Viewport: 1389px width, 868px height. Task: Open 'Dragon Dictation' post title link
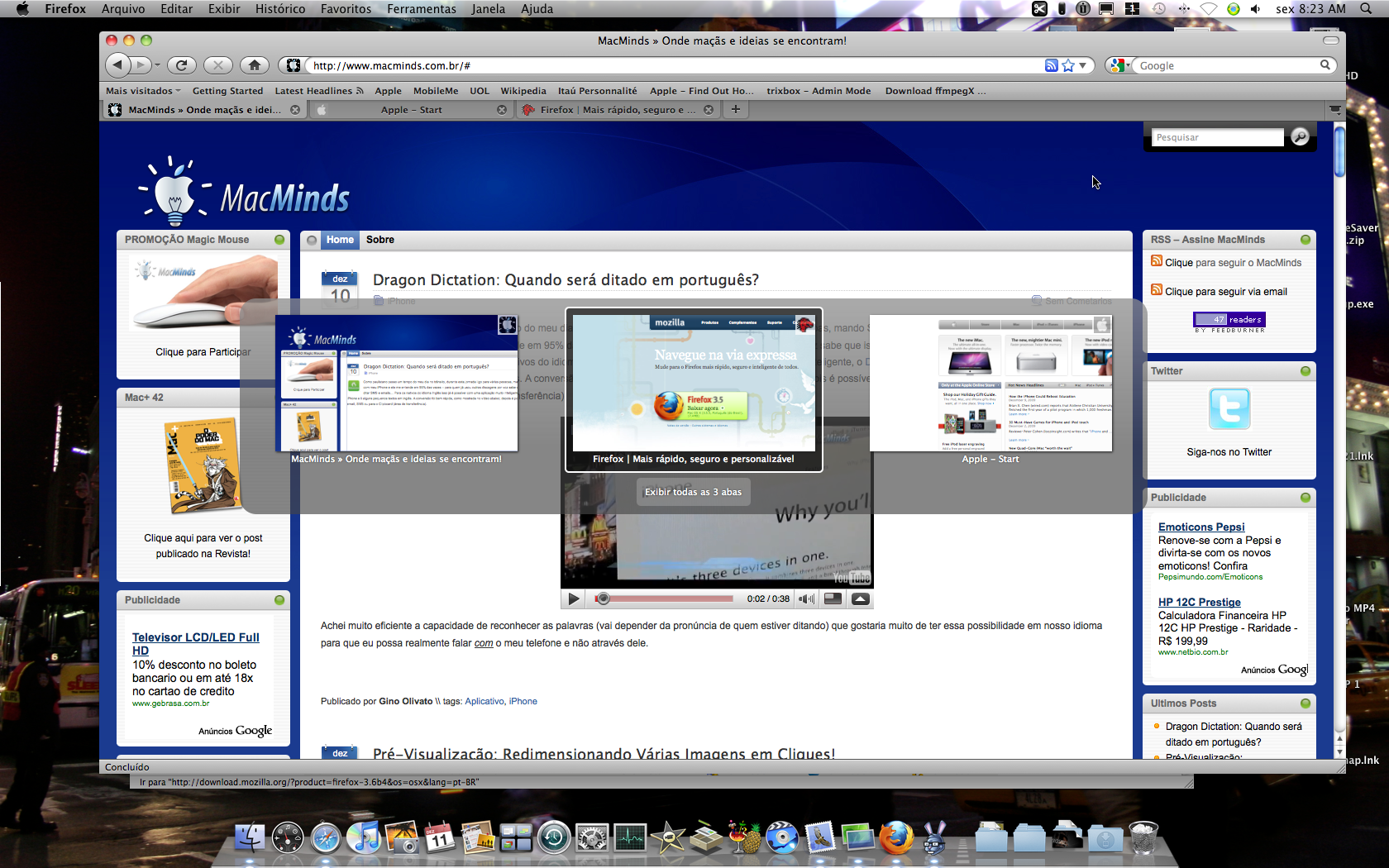click(x=566, y=280)
